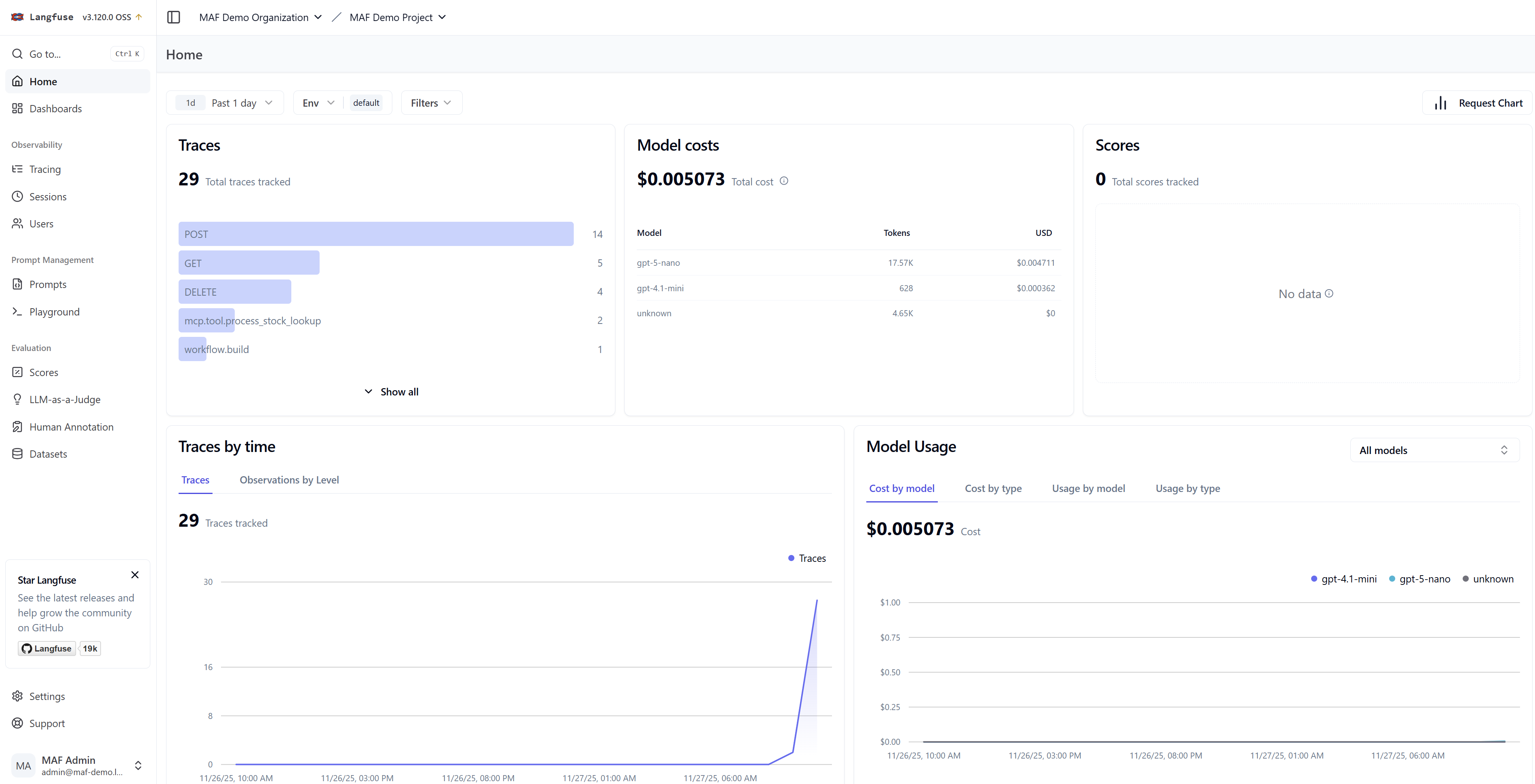Viewport: 1535px width, 784px height.
Task: Click the info icon next to Total cost
Action: 784,181
